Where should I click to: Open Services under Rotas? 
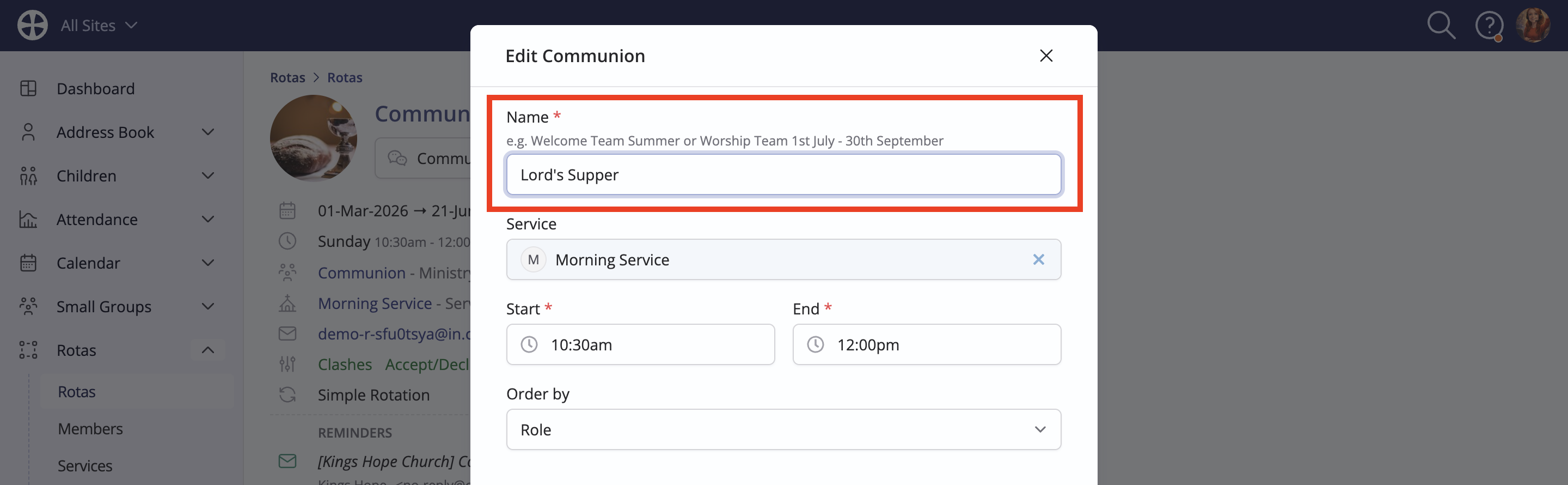coord(84,465)
